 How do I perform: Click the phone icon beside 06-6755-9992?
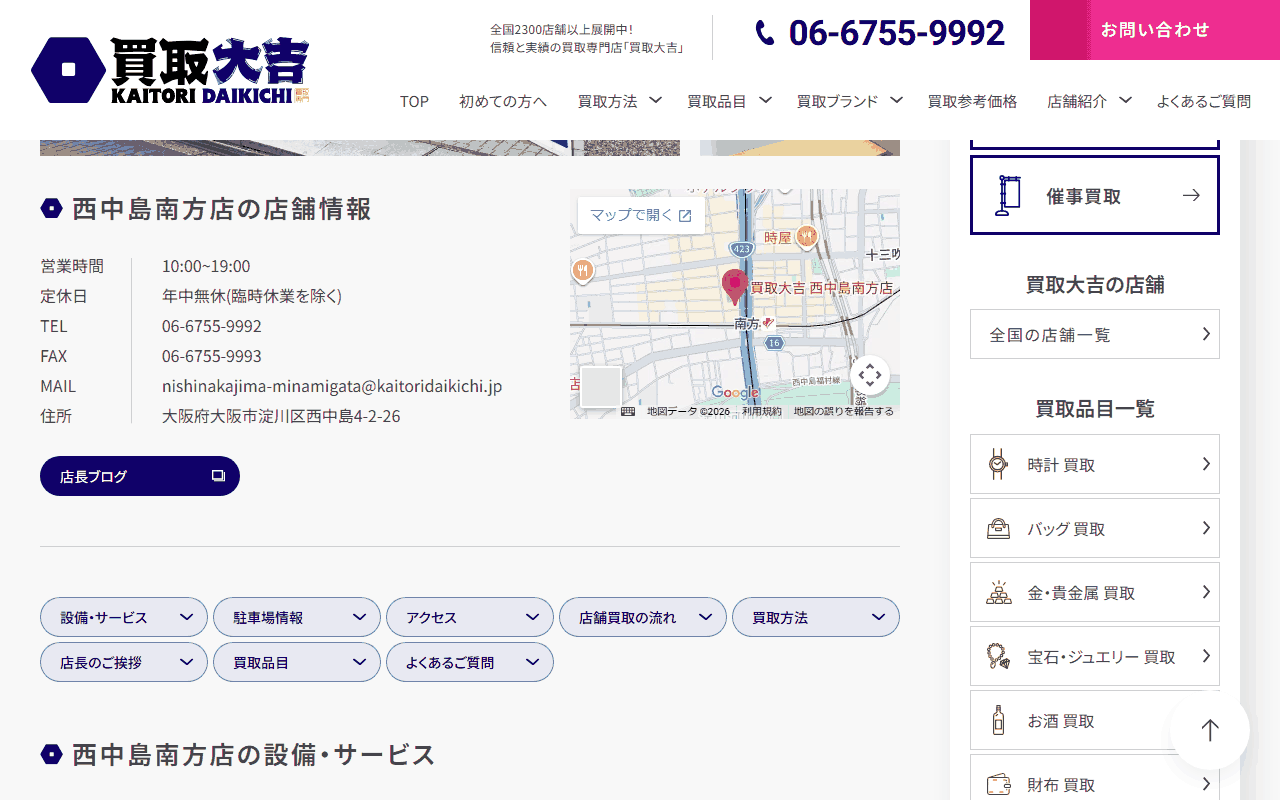(x=765, y=33)
